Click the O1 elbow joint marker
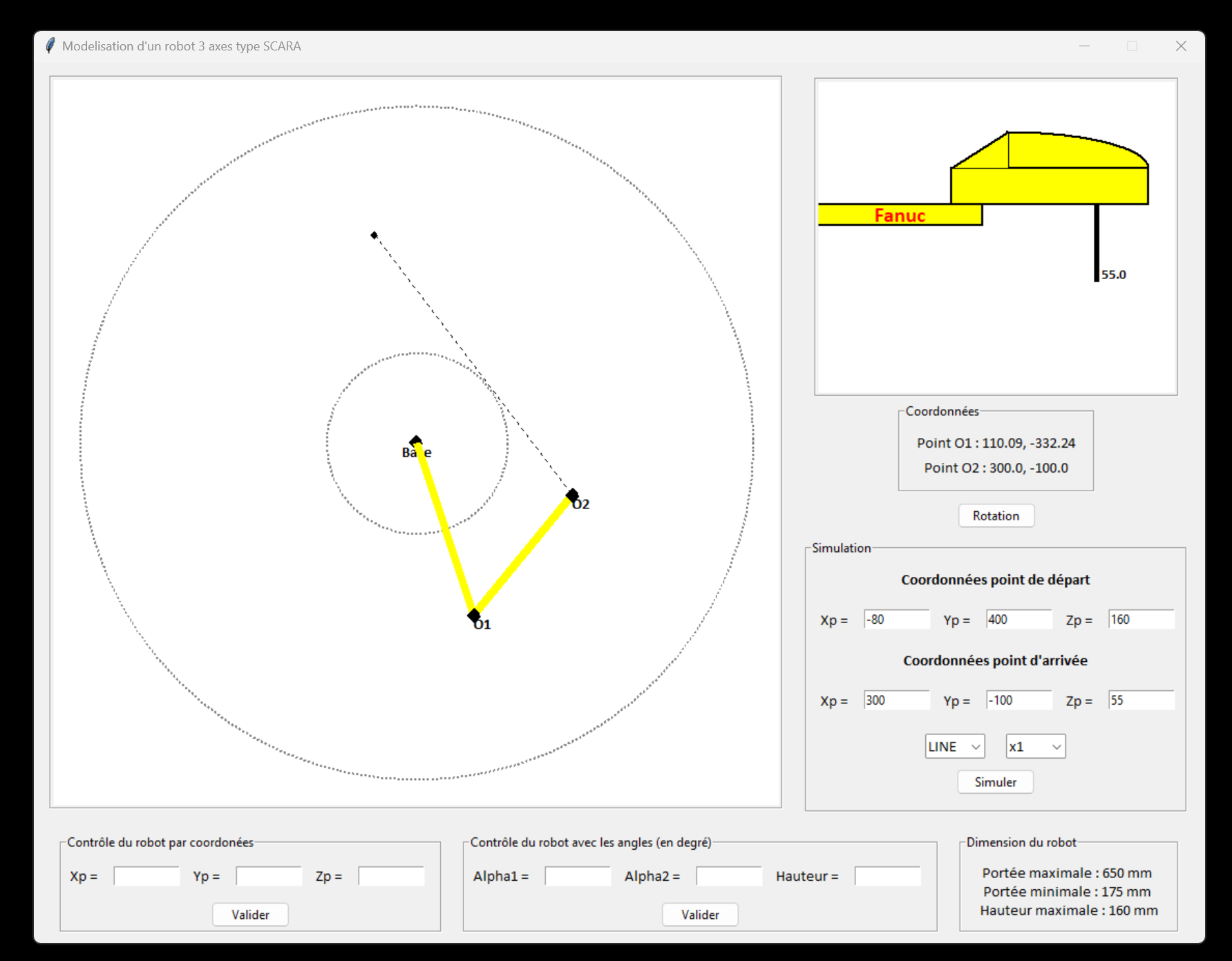This screenshot has height=961, width=1232. click(474, 615)
